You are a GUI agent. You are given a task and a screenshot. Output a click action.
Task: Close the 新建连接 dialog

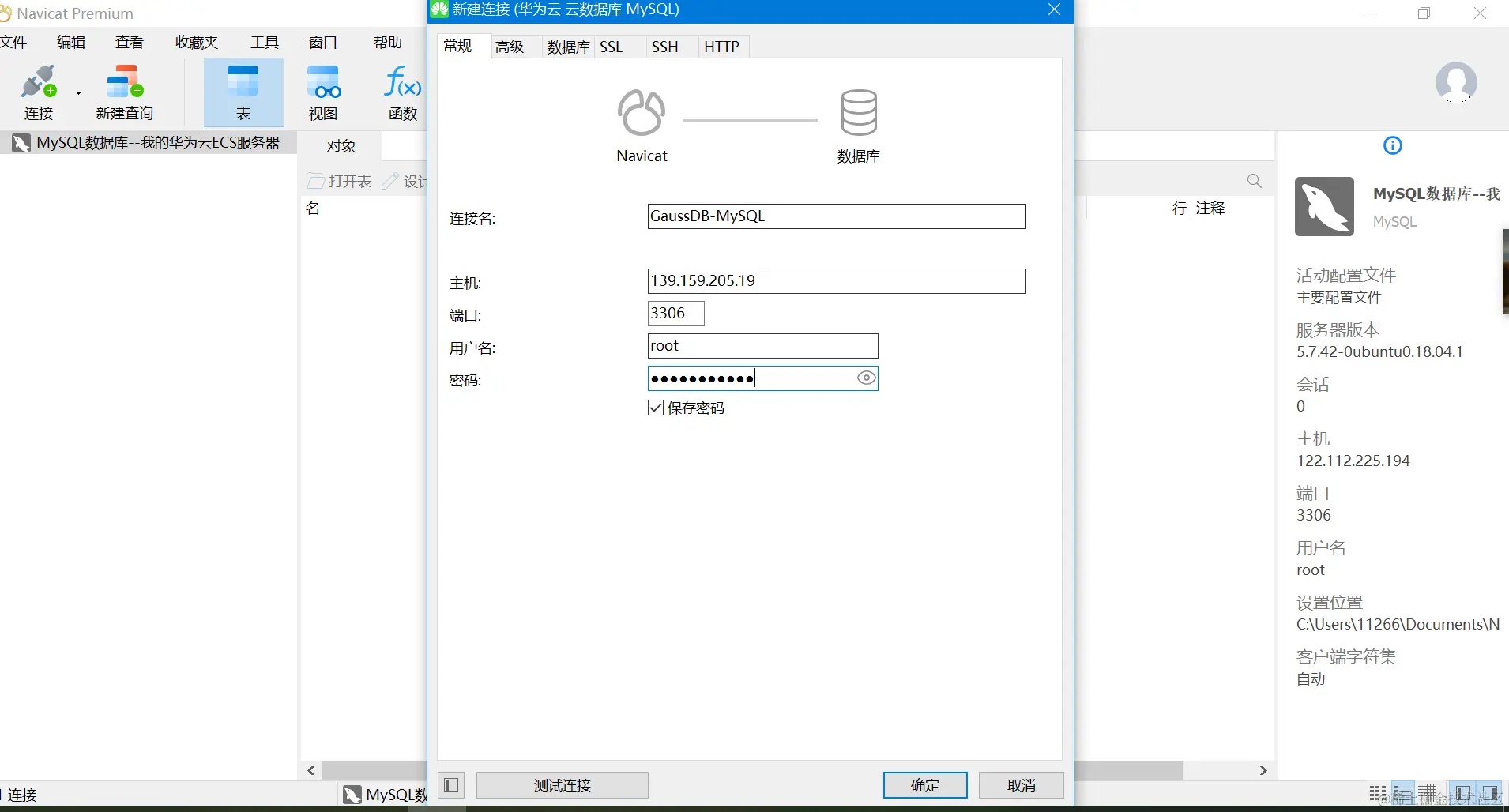click(1054, 9)
